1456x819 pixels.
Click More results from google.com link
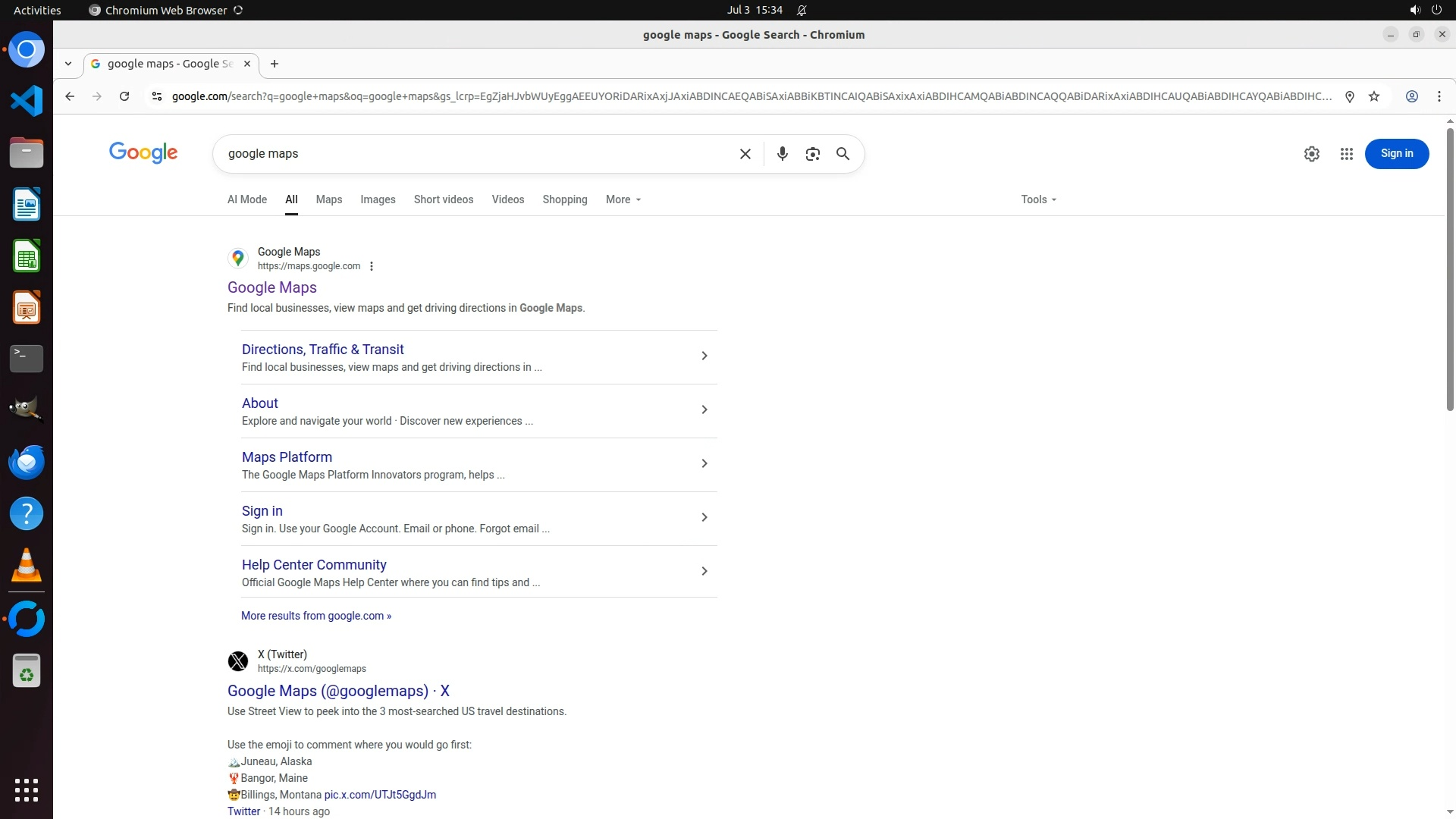click(316, 616)
